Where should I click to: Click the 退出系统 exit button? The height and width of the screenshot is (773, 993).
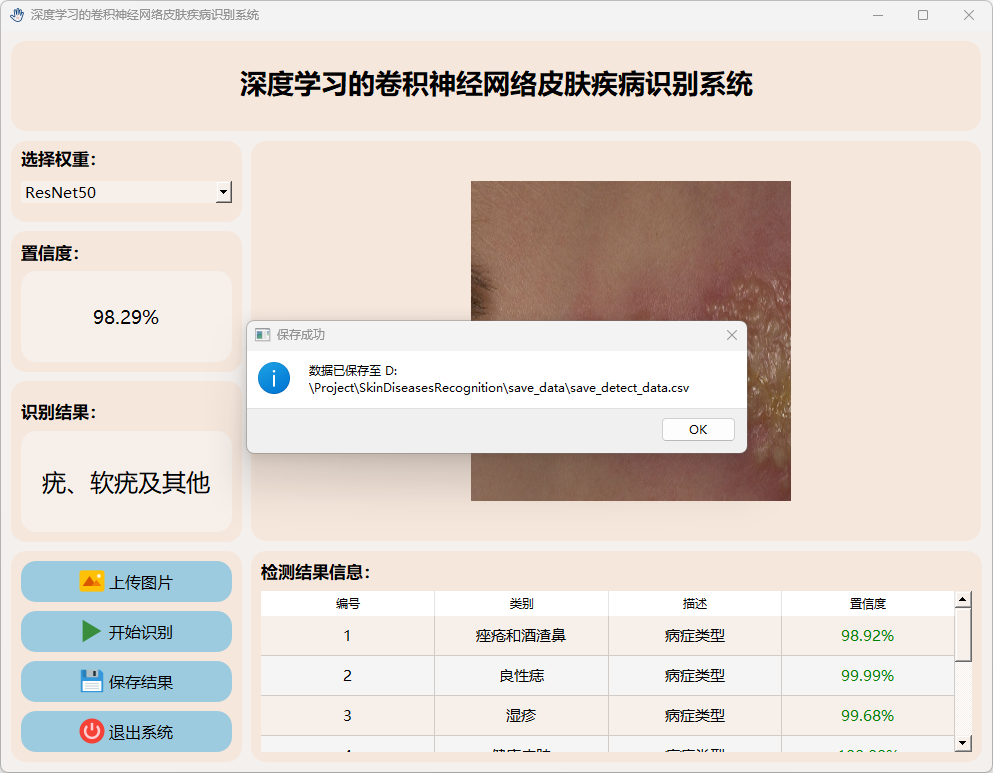[127, 732]
